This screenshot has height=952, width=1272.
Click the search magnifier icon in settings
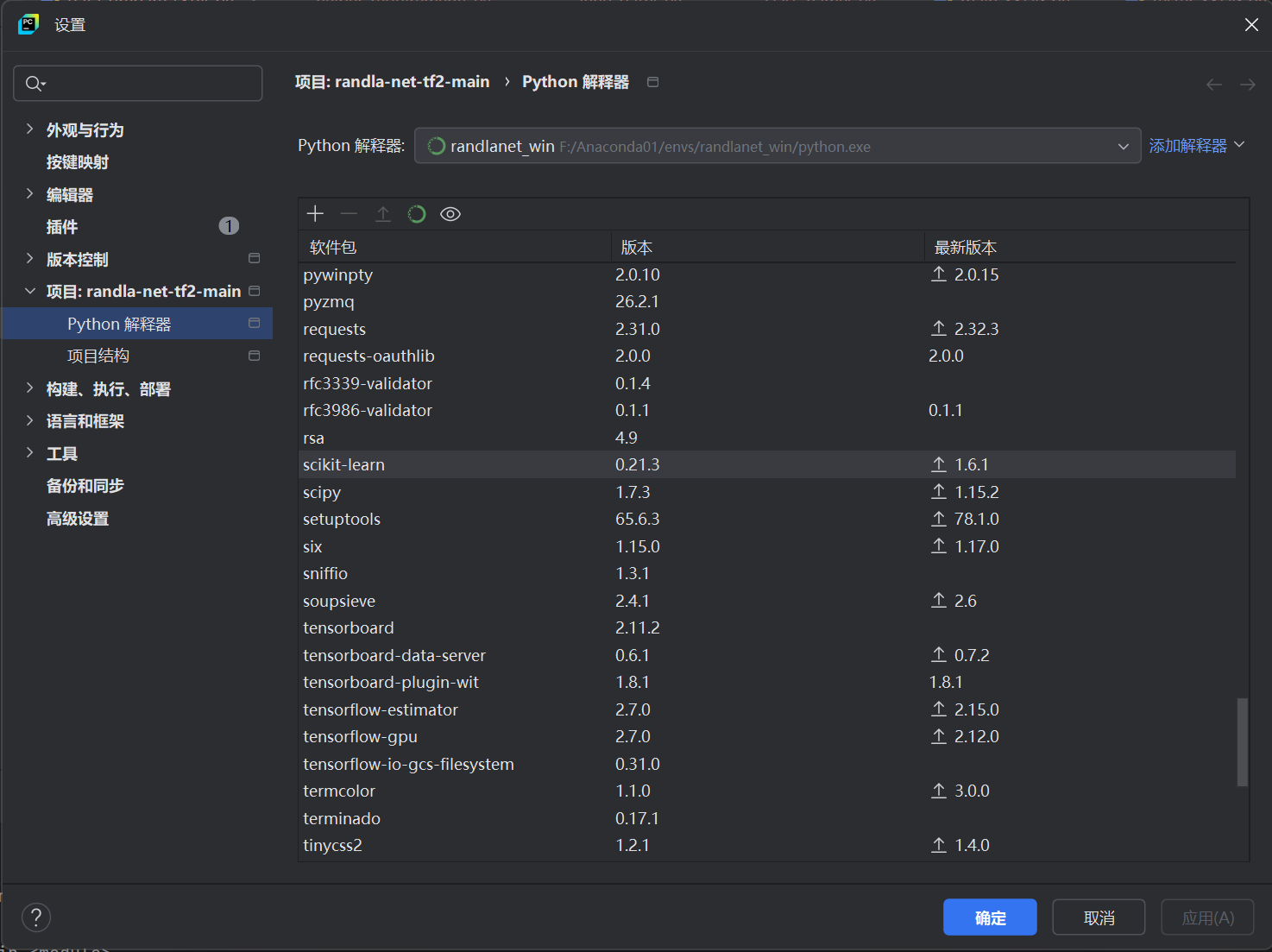(x=35, y=84)
